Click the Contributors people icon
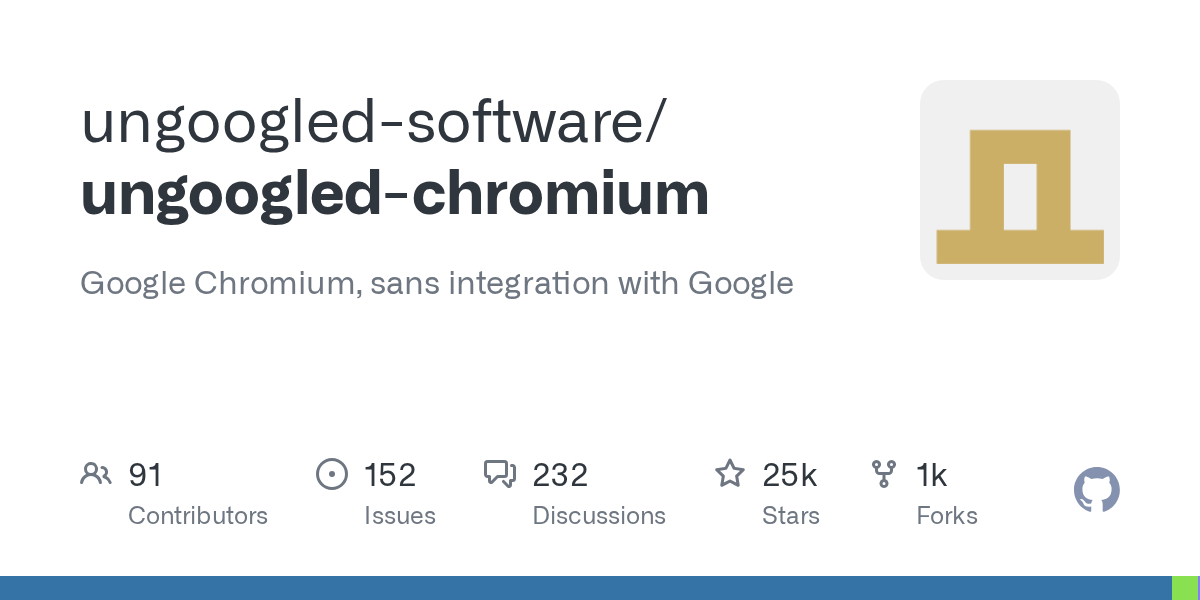Viewport: 1200px width, 600px height. tap(96, 474)
